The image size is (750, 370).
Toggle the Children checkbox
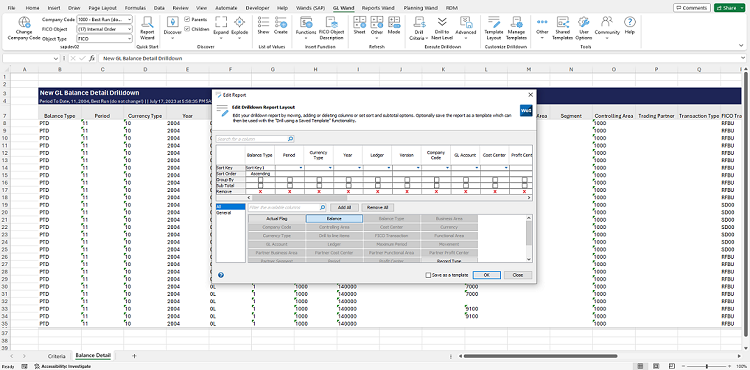[187, 29]
